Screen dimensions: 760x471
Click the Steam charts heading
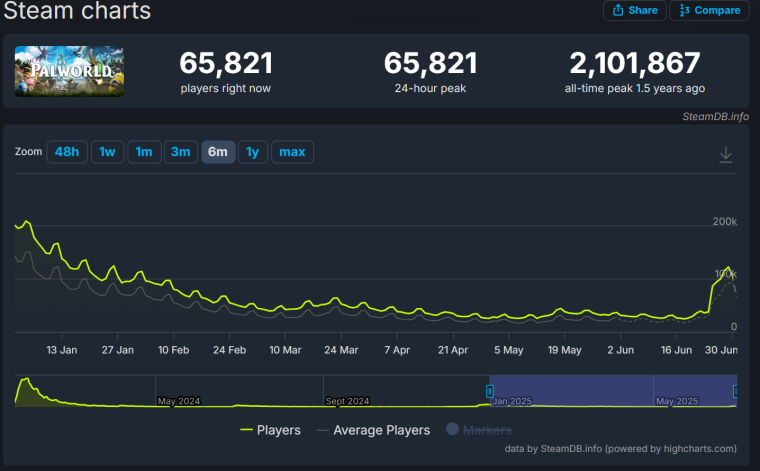click(x=77, y=10)
